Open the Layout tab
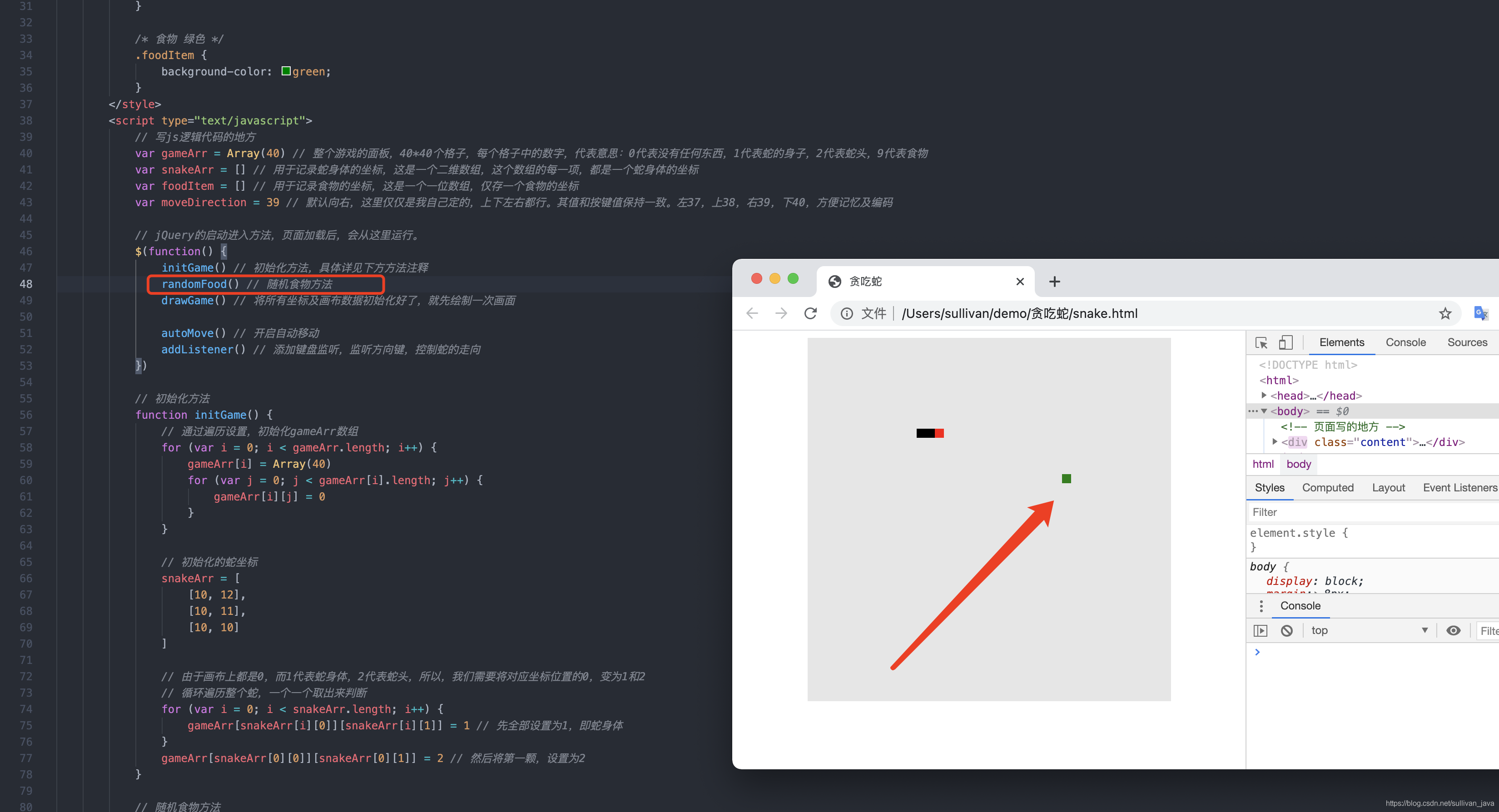 (1388, 488)
